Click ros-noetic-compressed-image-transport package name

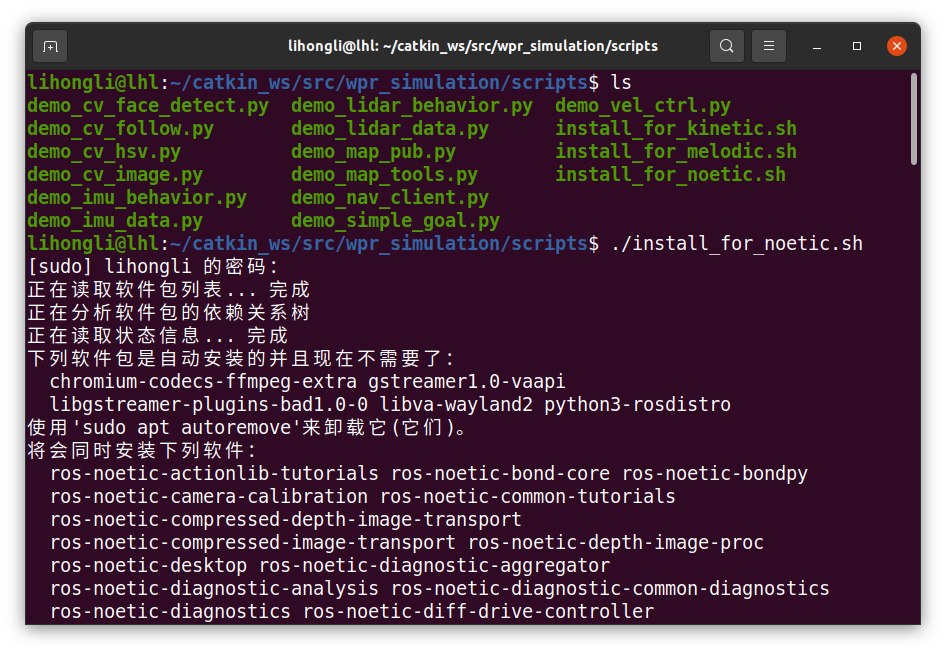(x=253, y=542)
